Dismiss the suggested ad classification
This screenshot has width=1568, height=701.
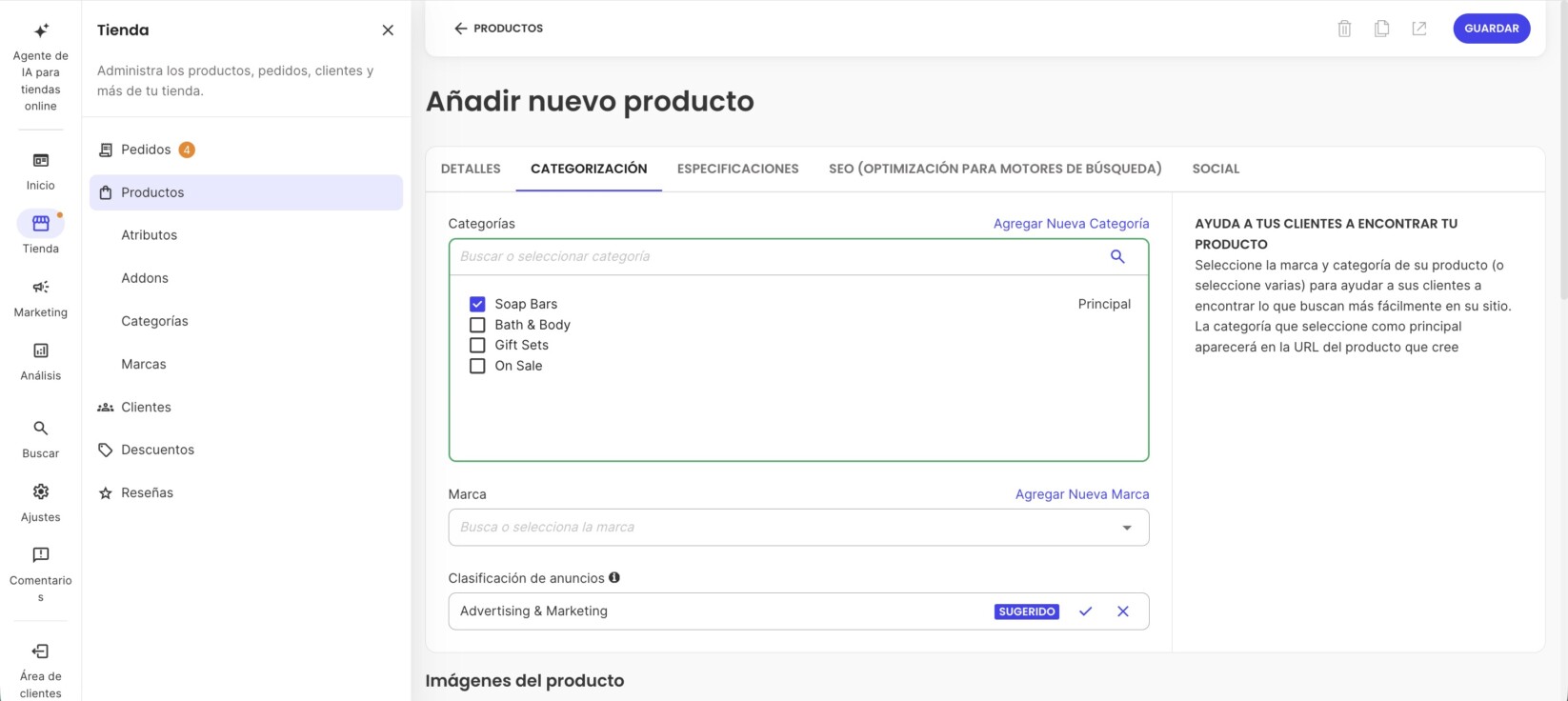(x=1123, y=611)
